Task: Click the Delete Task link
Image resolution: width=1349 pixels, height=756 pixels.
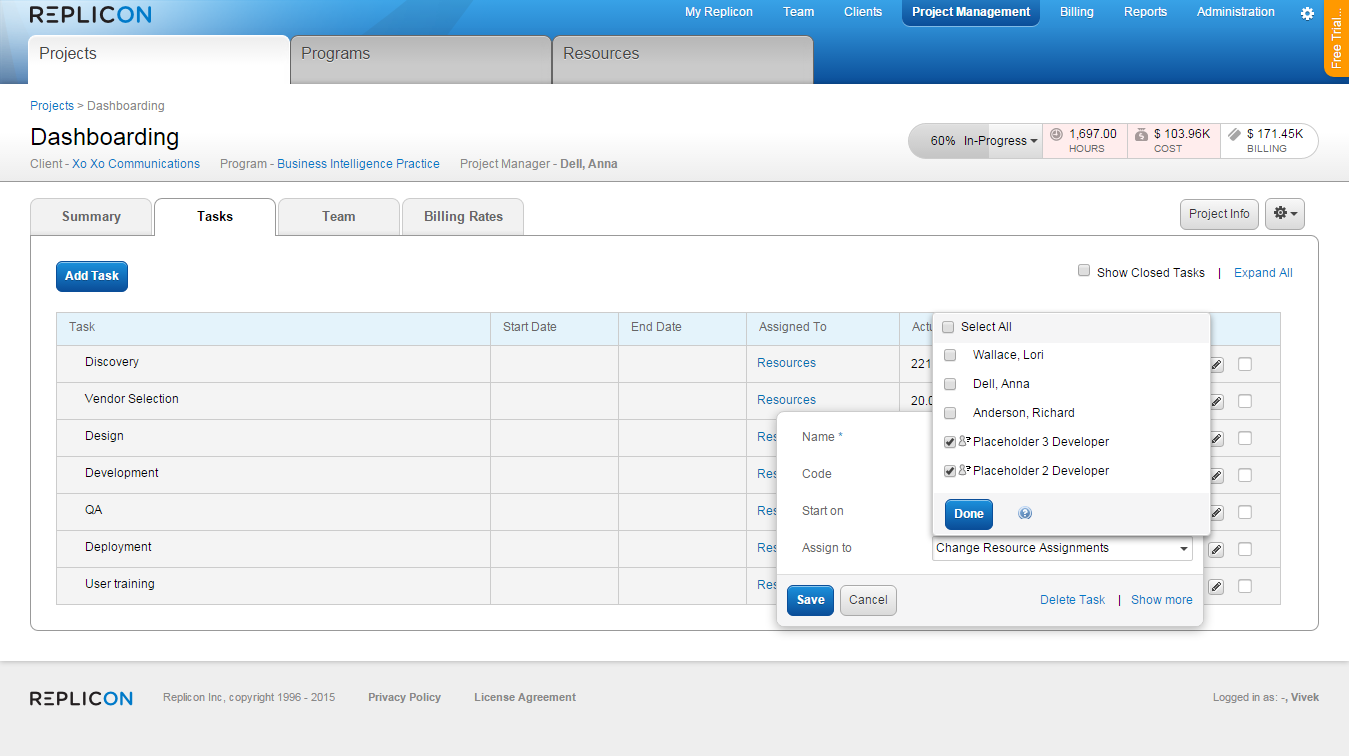Action: point(1072,599)
